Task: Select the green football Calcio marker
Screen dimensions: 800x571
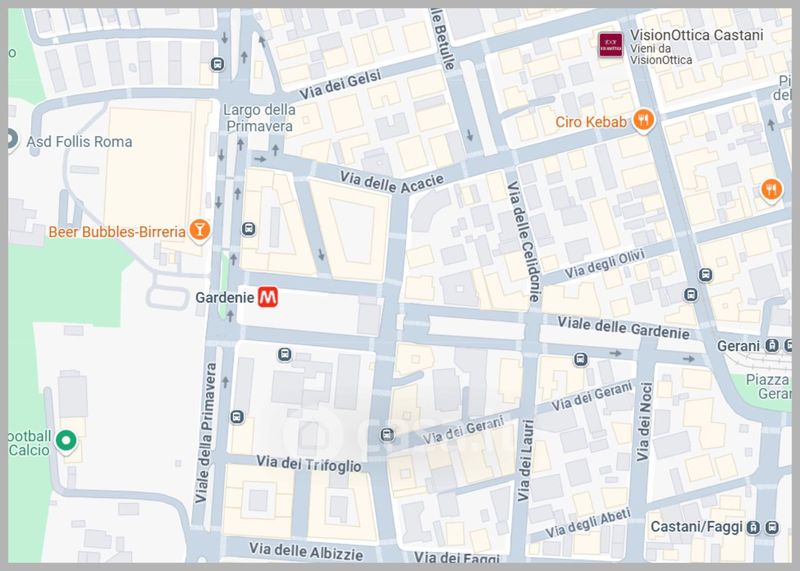Action: tap(66, 440)
